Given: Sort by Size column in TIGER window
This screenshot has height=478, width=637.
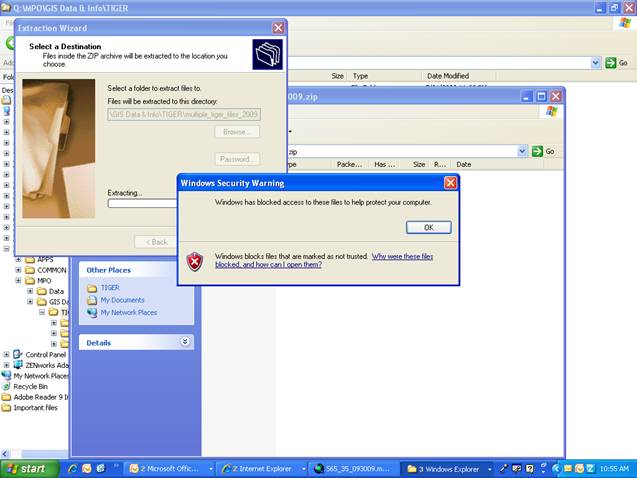Looking at the screenshot, I should coord(337,76).
